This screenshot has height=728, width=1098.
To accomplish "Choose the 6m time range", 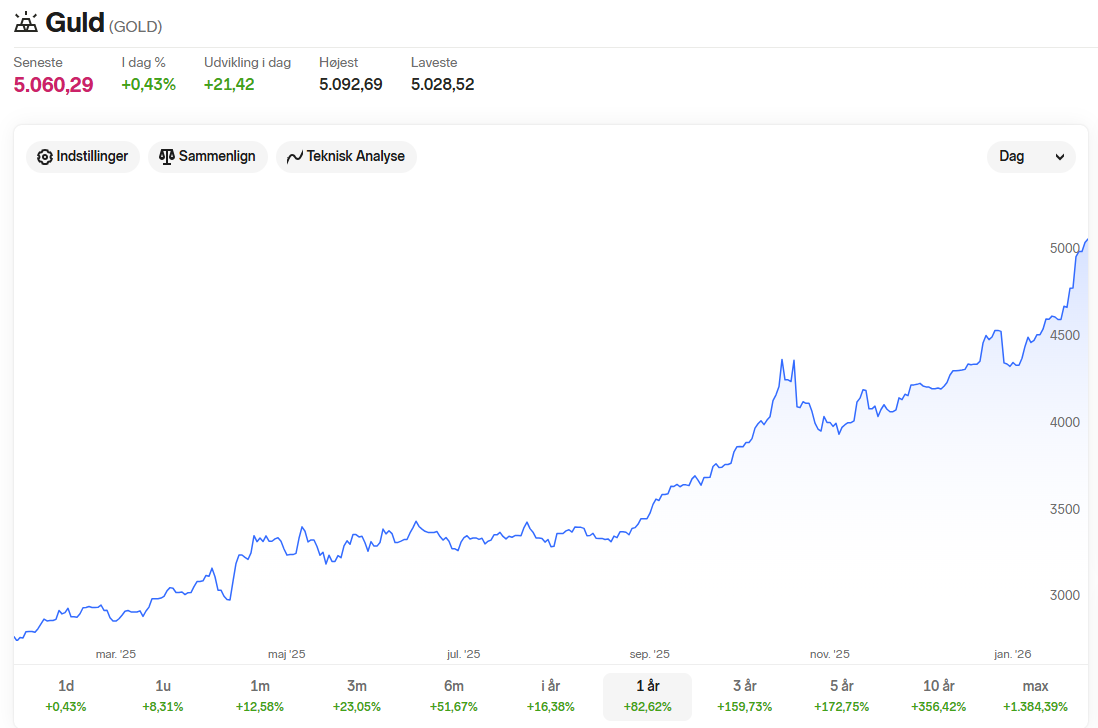I will coord(454,696).
